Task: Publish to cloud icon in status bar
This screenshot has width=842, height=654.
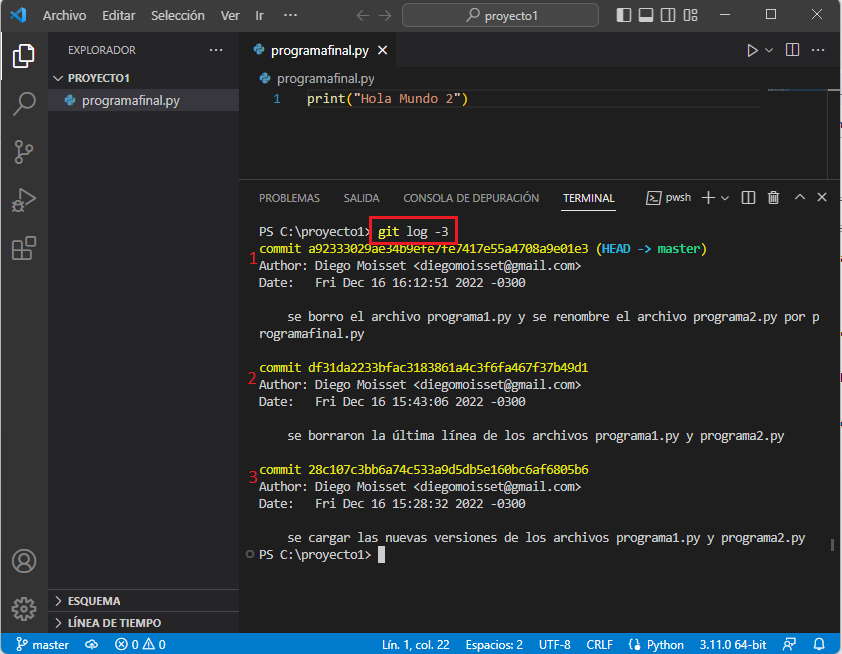Action: [91, 644]
